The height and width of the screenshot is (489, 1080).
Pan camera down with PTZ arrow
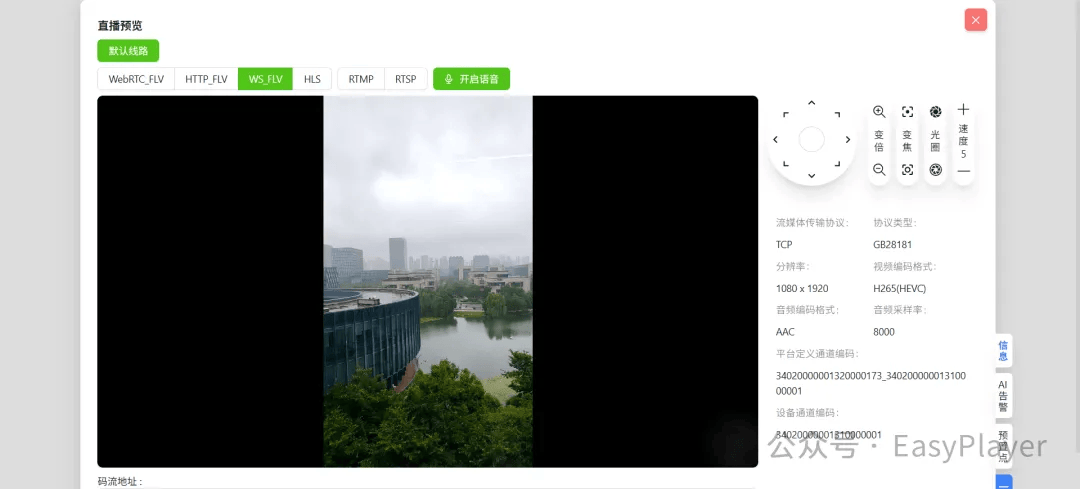point(811,176)
